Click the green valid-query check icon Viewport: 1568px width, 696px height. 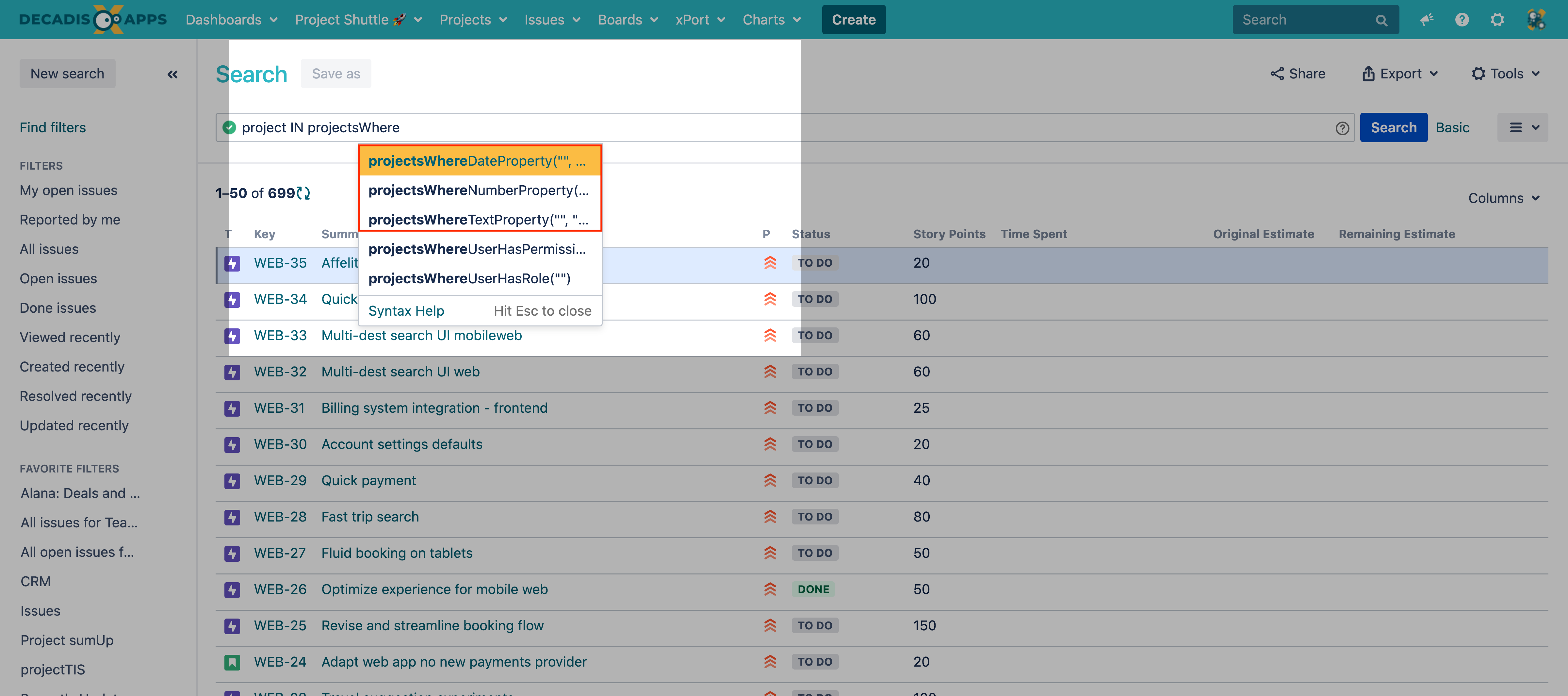coord(229,127)
